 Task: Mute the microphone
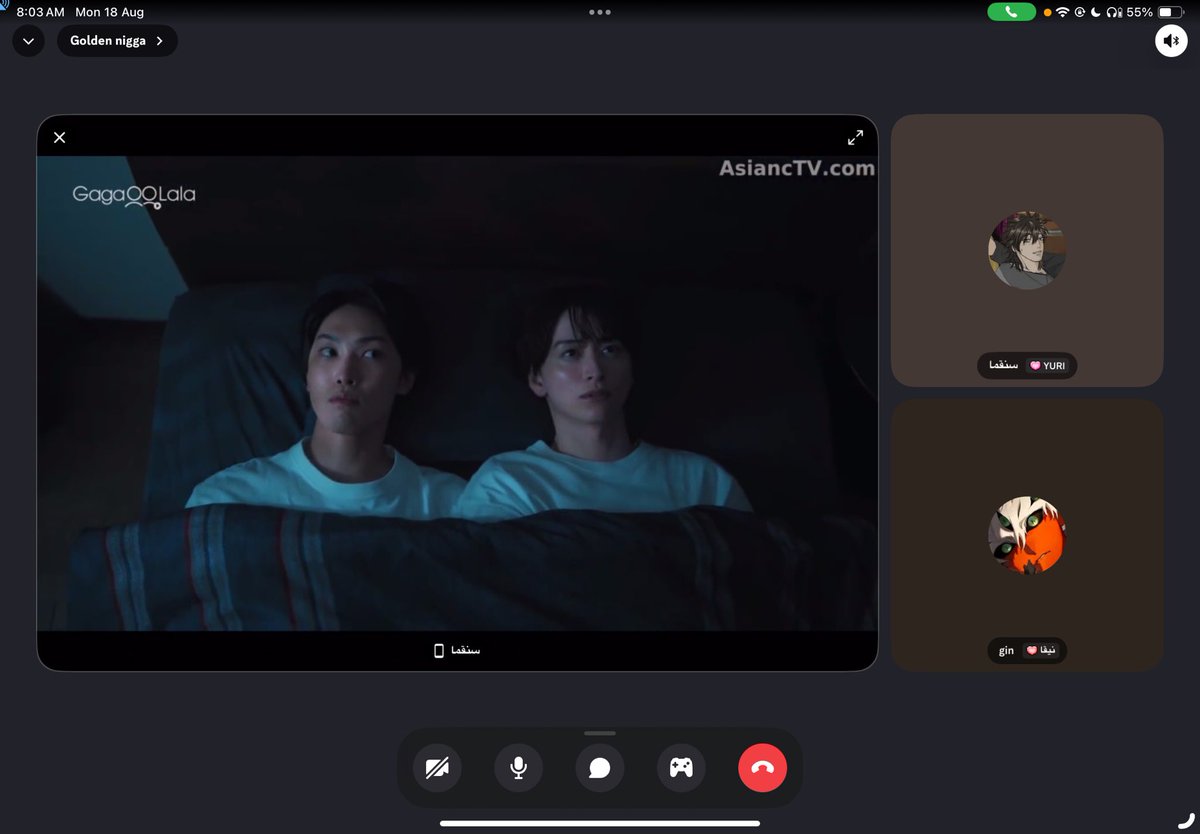coord(518,768)
